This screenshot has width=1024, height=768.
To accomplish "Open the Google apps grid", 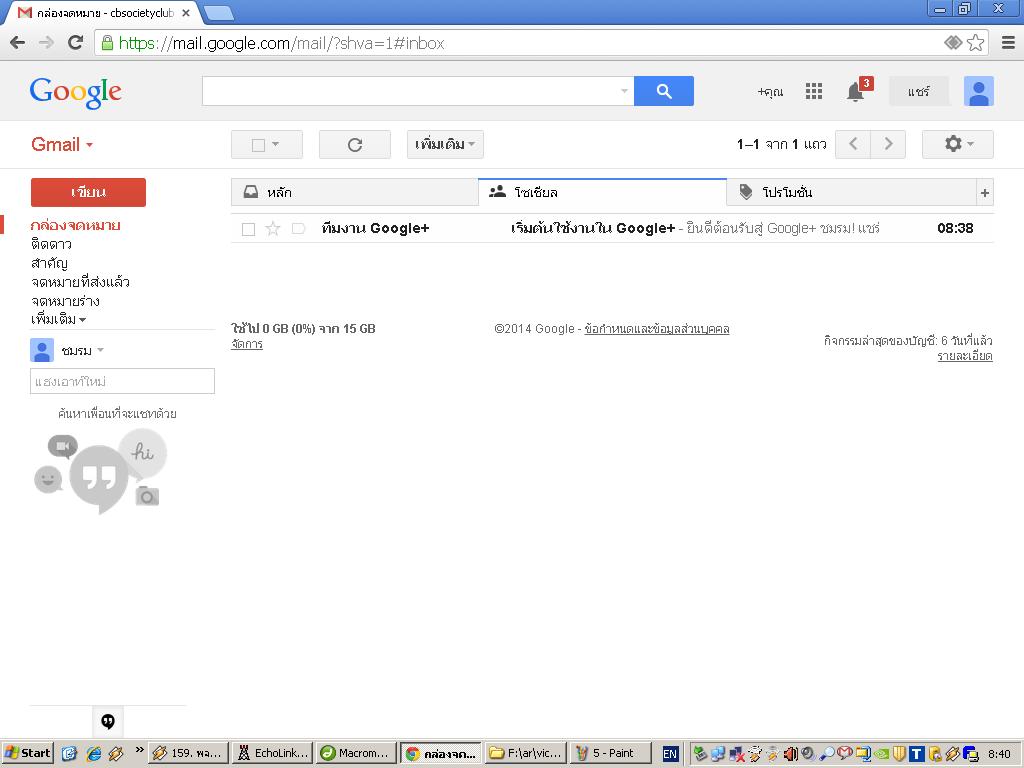I will (814, 91).
